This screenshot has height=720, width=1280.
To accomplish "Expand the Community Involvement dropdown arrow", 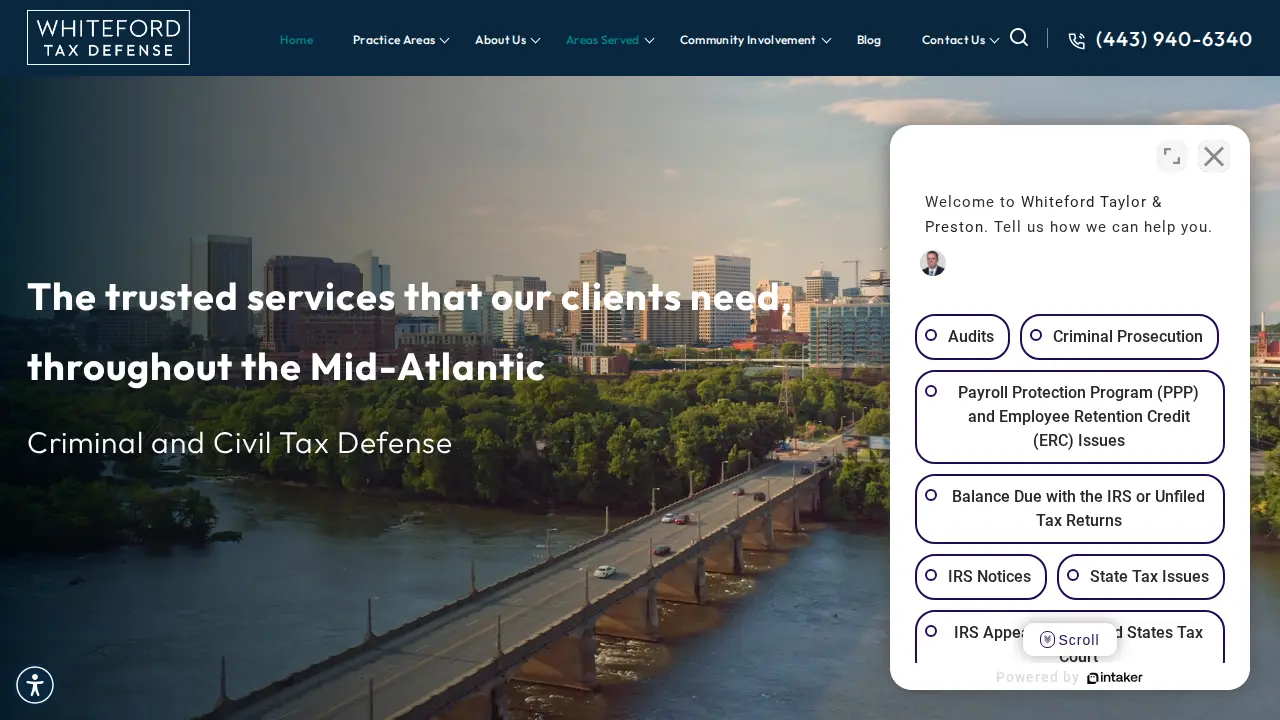I will (x=826, y=41).
